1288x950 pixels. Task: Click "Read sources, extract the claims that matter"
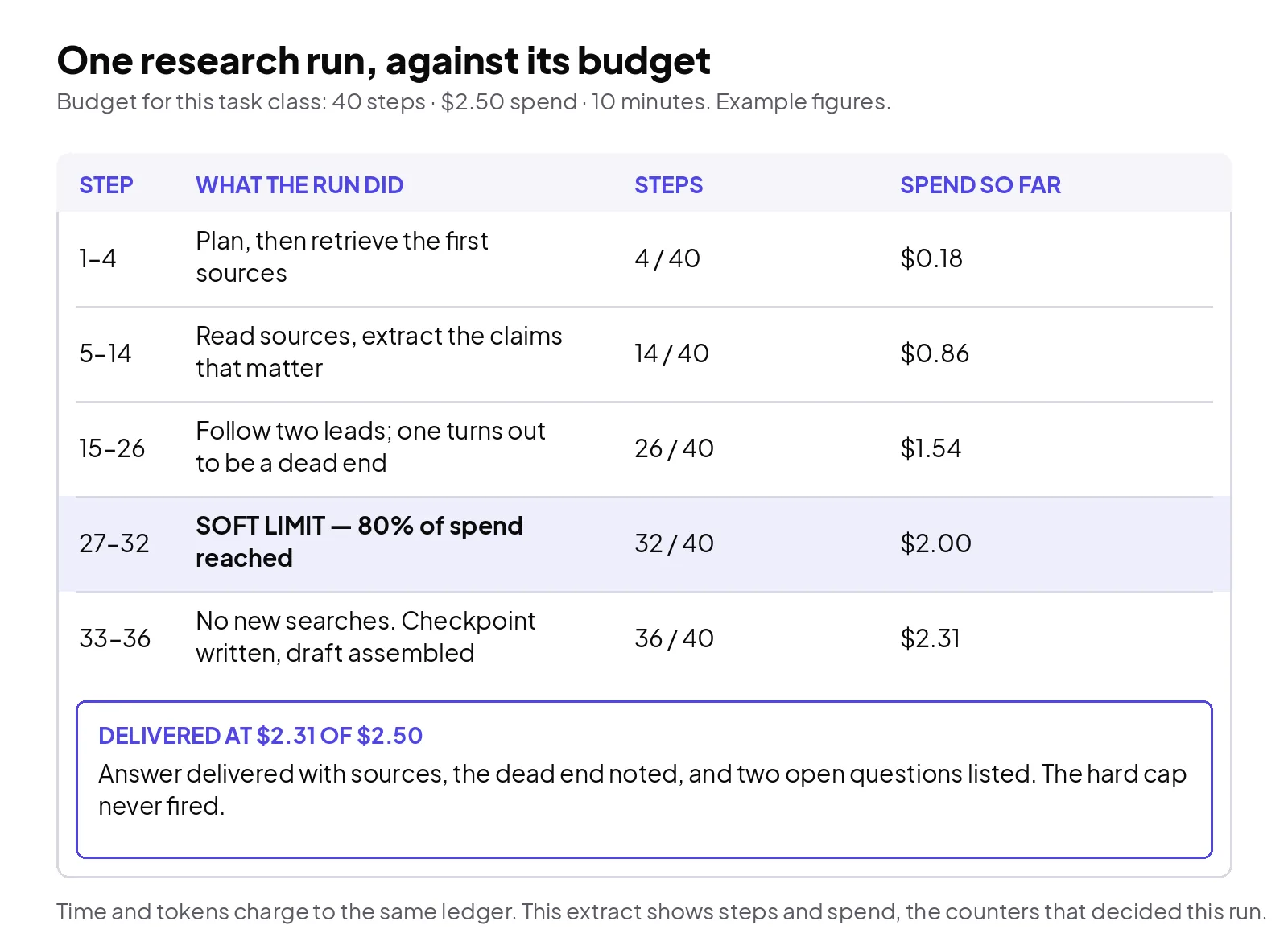(379, 353)
